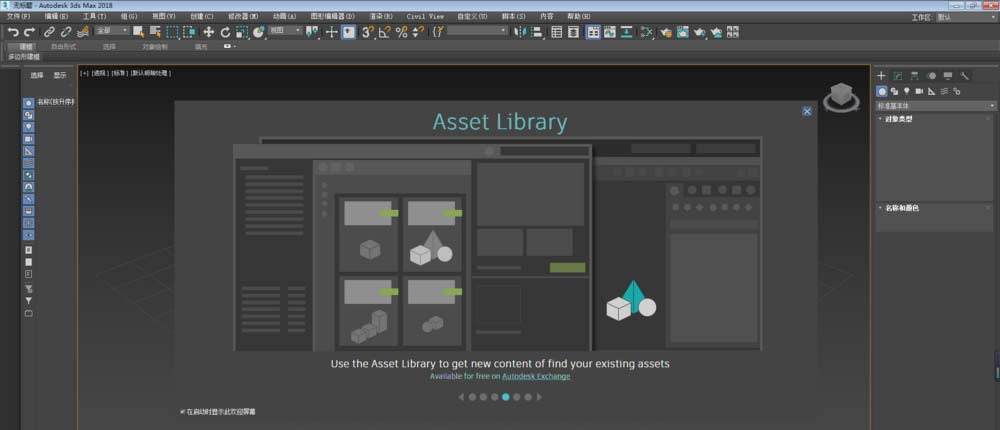Open the 文件(F) menu
1000x430 pixels.
tap(18, 16)
